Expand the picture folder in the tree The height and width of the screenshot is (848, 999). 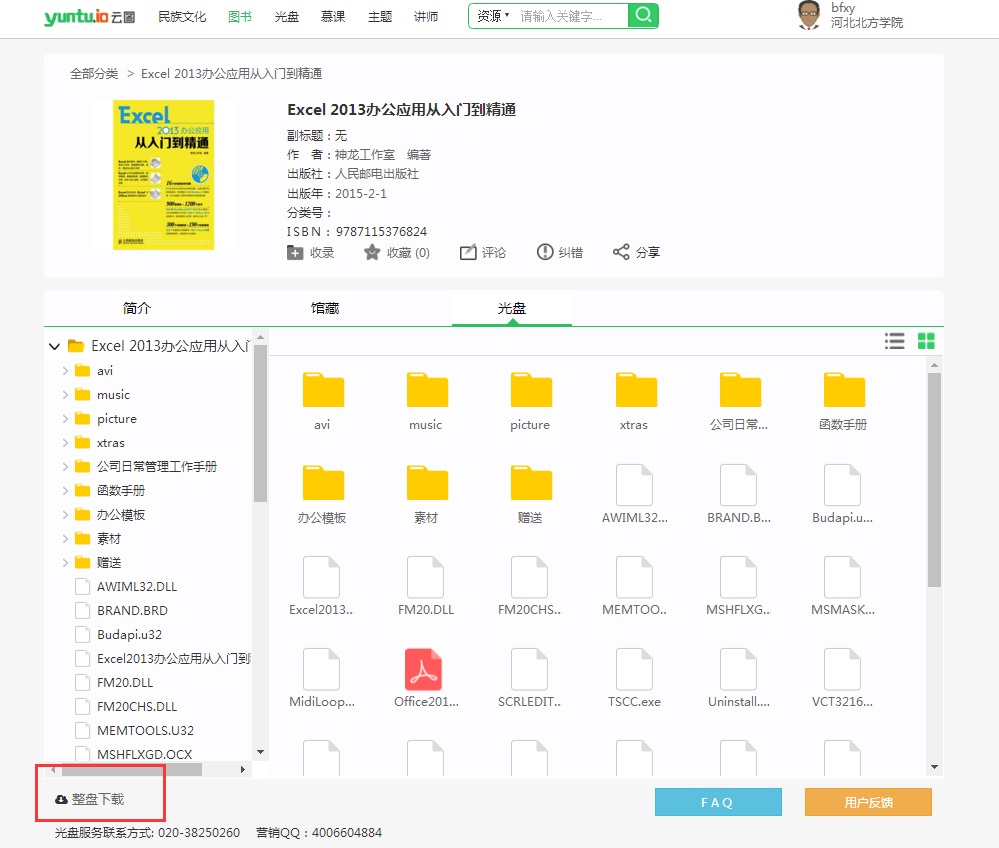coord(65,419)
